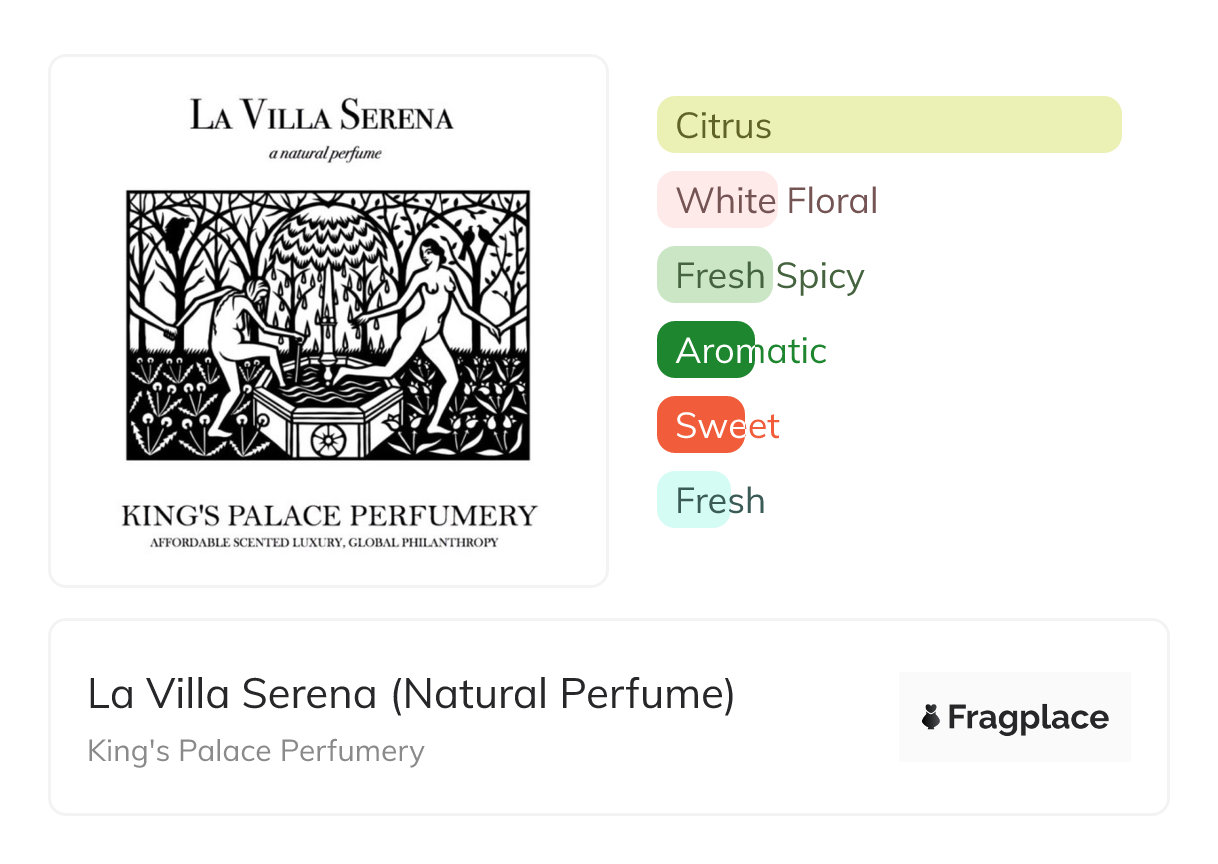
Task: Click the La Villa Serena heading on label
Action: (322, 116)
